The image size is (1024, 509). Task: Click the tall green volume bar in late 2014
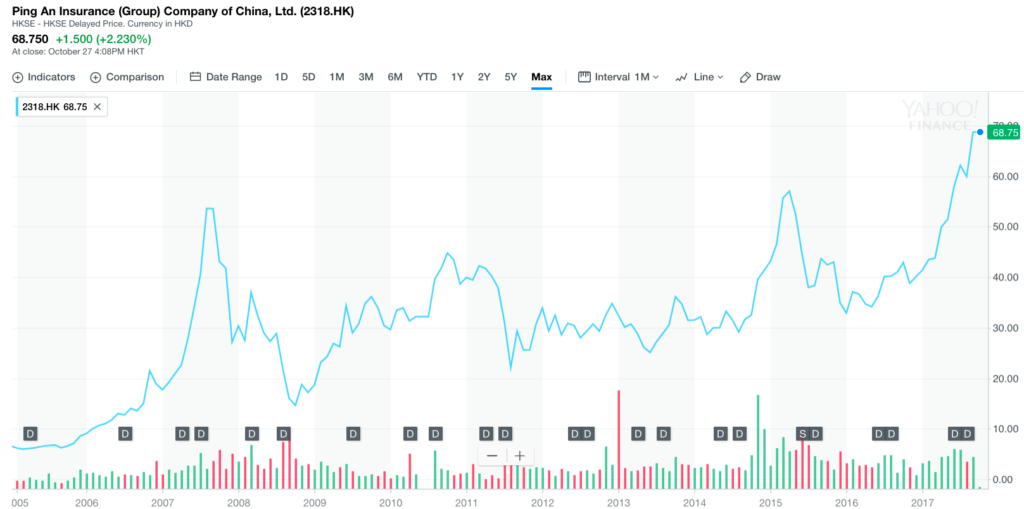[x=758, y=442]
